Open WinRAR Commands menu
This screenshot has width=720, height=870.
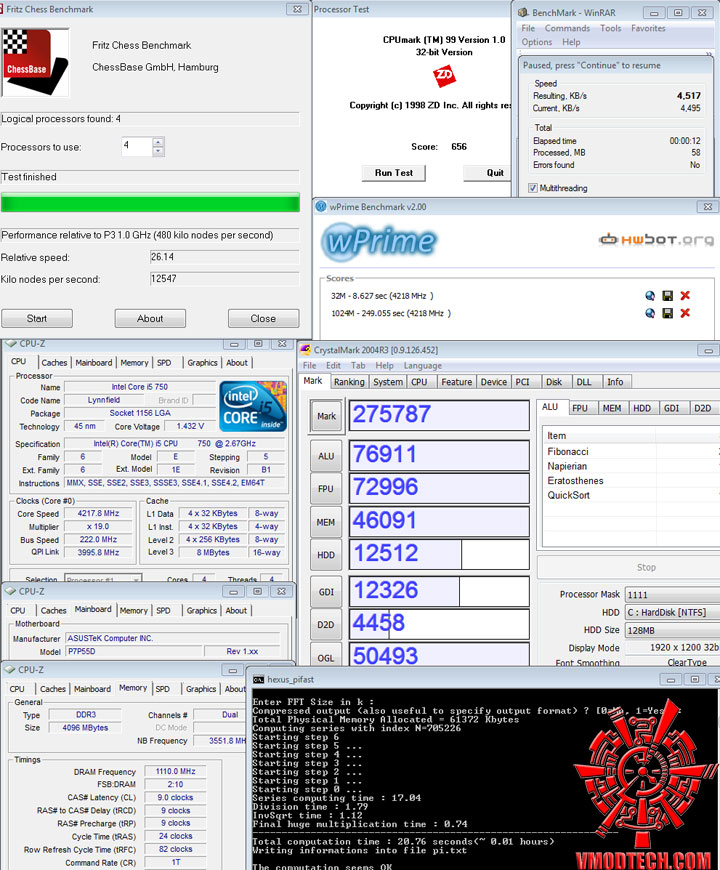click(x=567, y=28)
